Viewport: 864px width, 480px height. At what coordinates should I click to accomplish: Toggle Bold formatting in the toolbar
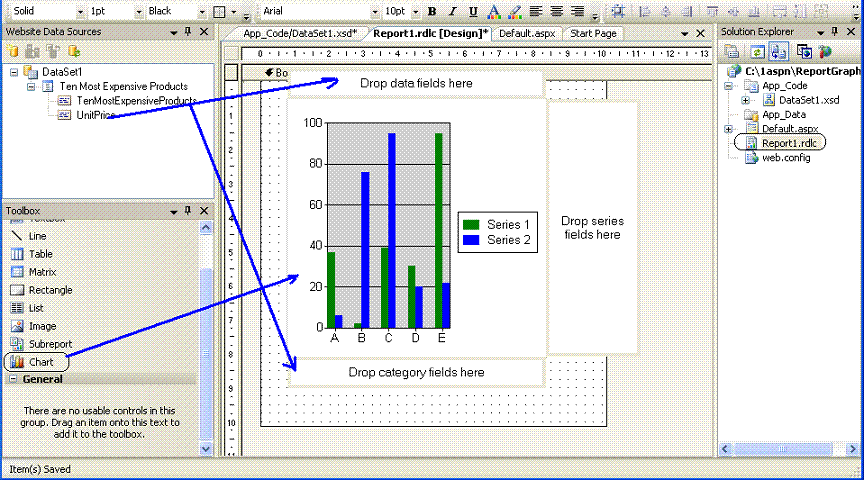(432, 11)
